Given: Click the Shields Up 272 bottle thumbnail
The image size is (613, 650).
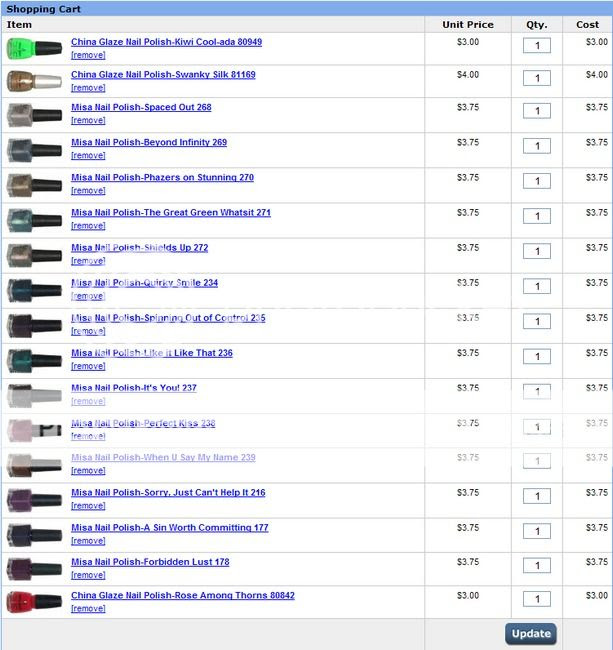Looking at the screenshot, I should (x=34, y=255).
